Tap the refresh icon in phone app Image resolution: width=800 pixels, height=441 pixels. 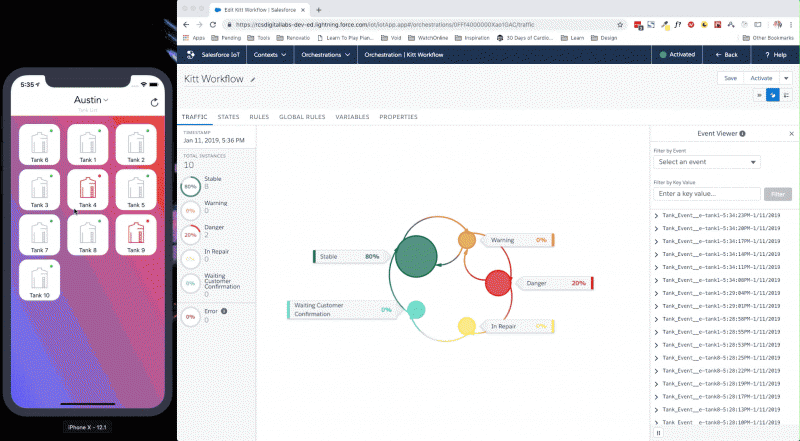coord(155,103)
